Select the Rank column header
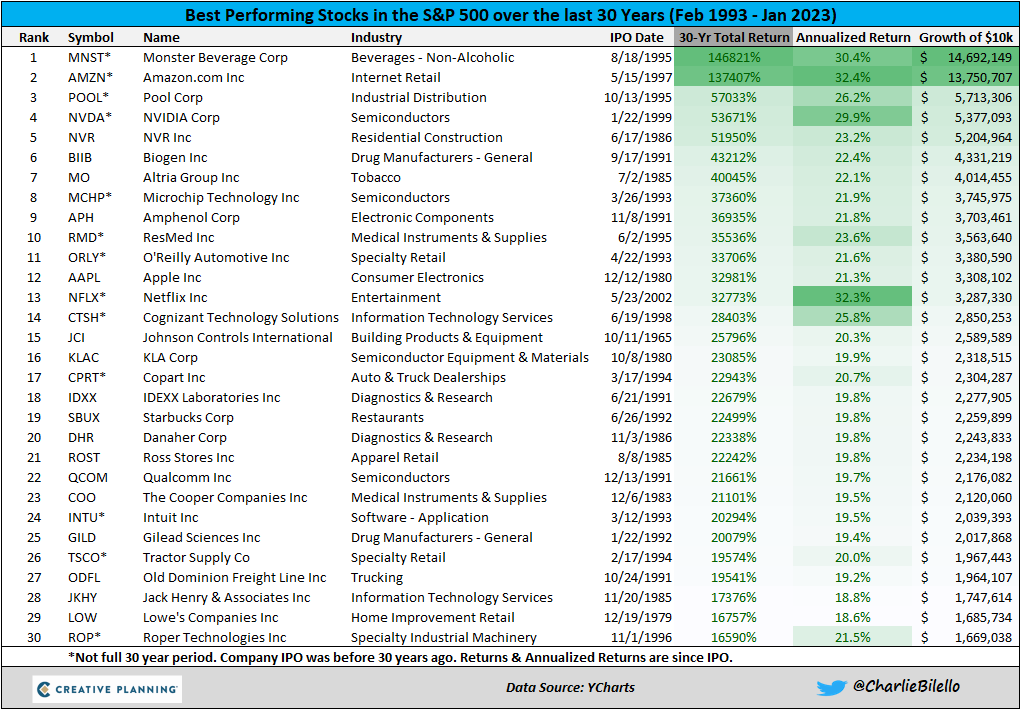Viewport: 1022px width, 711px height. pyautogui.click(x=34, y=37)
